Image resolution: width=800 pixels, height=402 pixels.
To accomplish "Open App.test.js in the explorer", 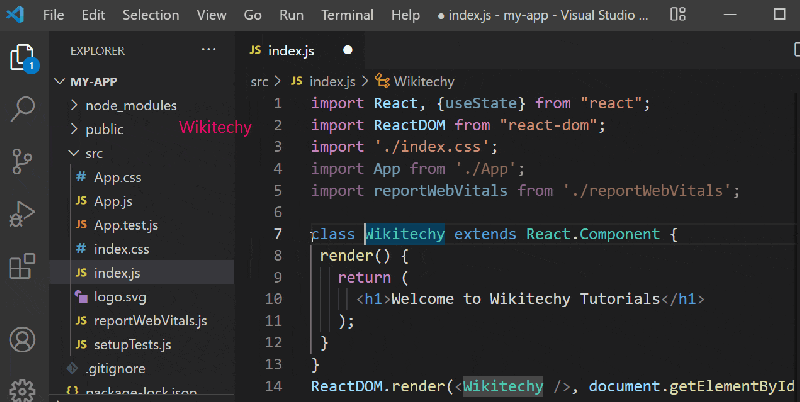I will 126,225.
